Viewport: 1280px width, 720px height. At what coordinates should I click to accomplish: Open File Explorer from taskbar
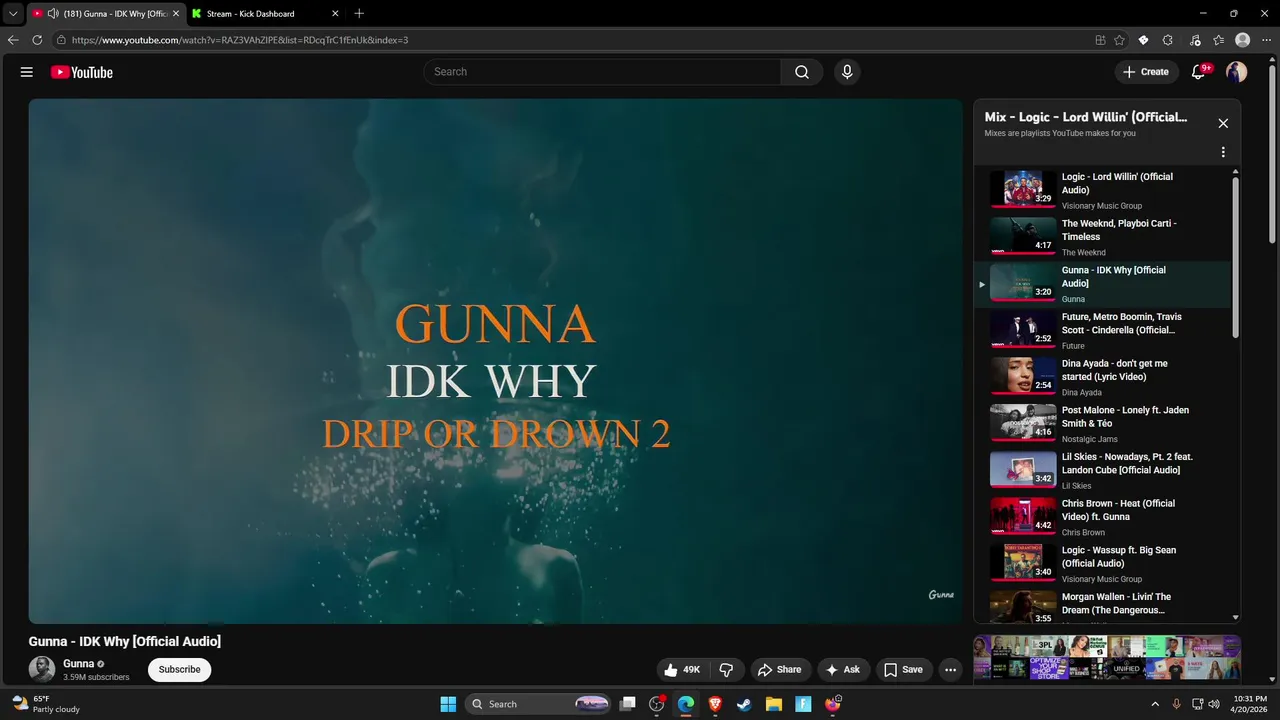coord(773,704)
